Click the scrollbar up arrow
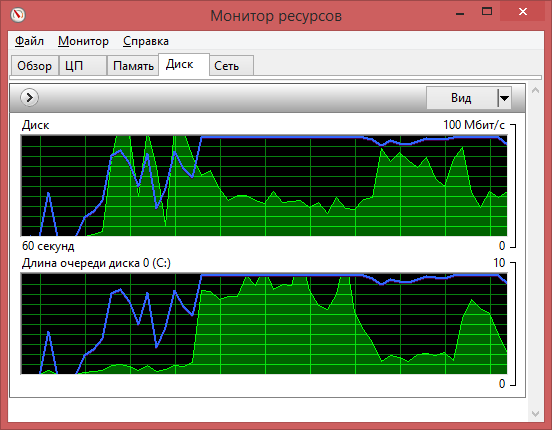Screen dimensions: 552x430 coord(535,91)
